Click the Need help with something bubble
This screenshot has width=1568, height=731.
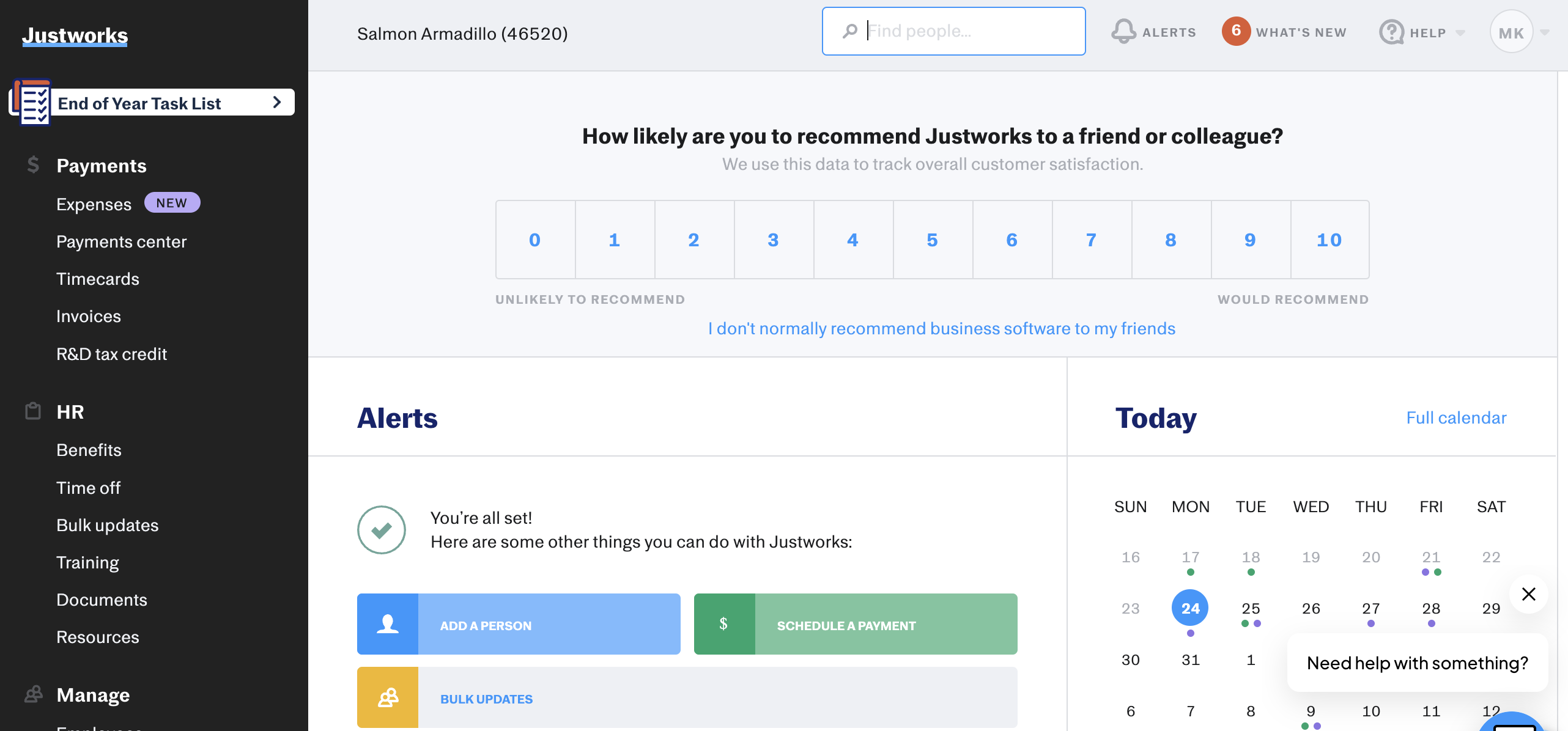point(1418,663)
